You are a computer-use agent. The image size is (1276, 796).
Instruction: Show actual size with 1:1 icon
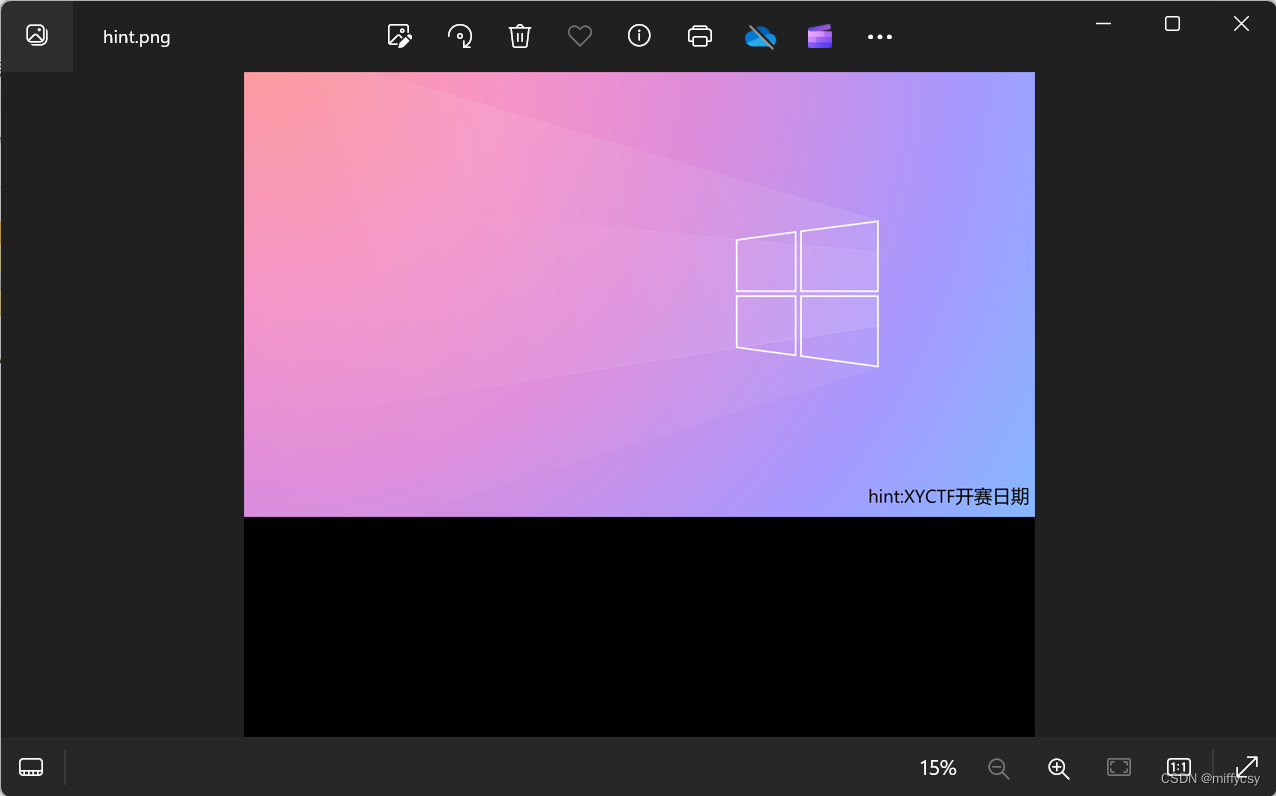click(1179, 767)
